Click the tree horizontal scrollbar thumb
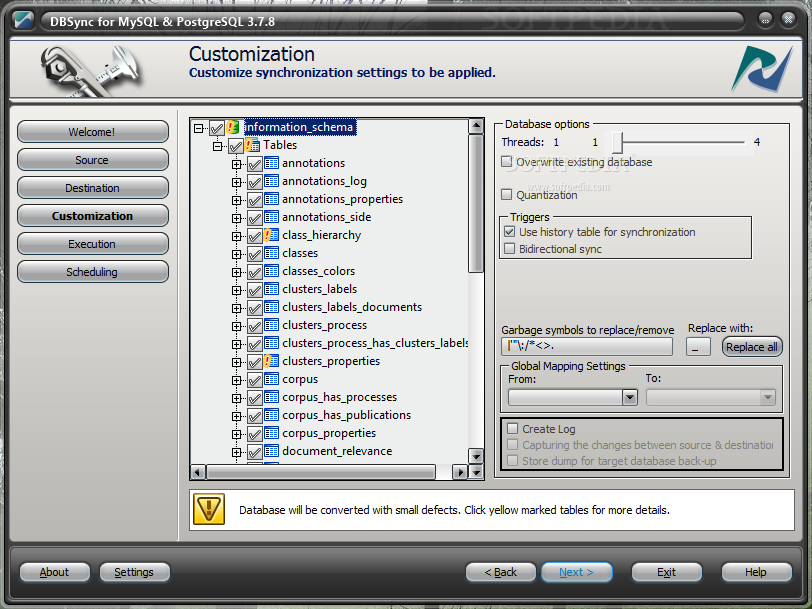The height and width of the screenshot is (609, 812). click(x=321, y=472)
